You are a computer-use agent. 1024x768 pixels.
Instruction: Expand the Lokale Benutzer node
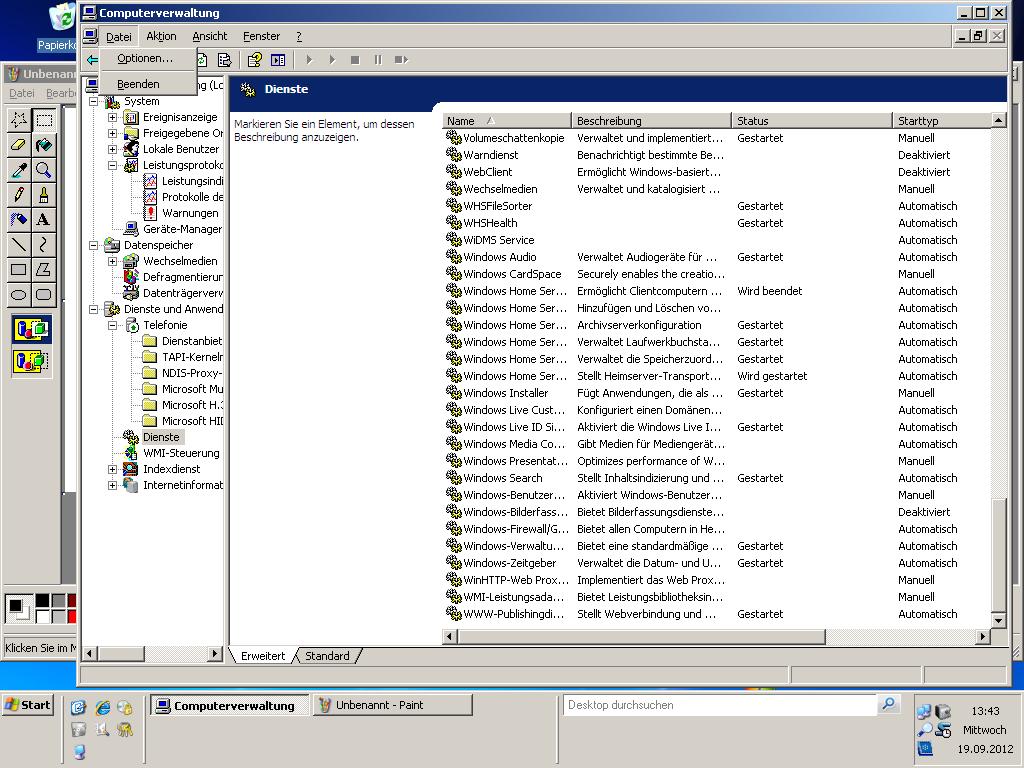click(x=112, y=150)
